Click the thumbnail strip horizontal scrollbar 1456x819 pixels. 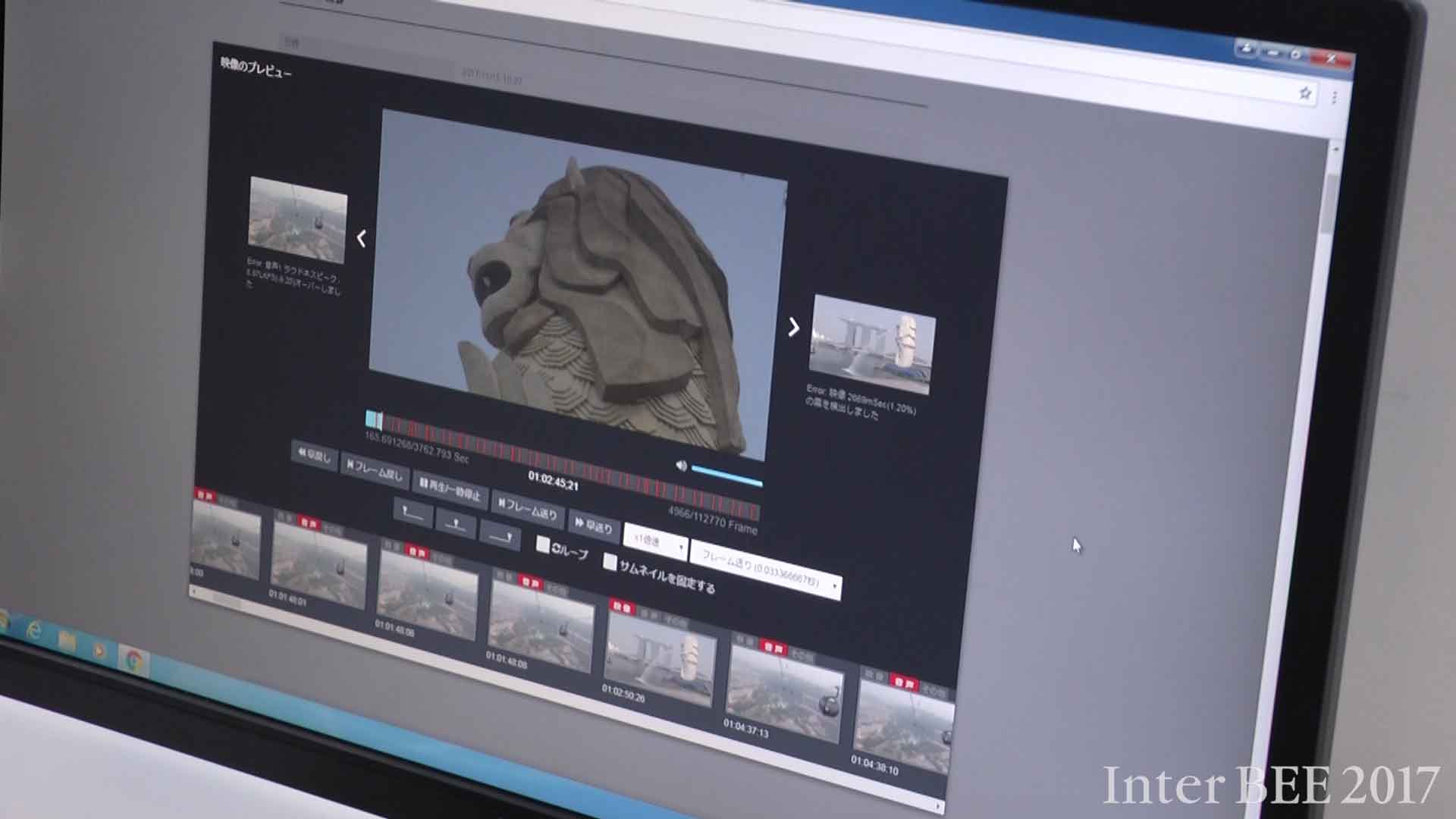pos(565,699)
